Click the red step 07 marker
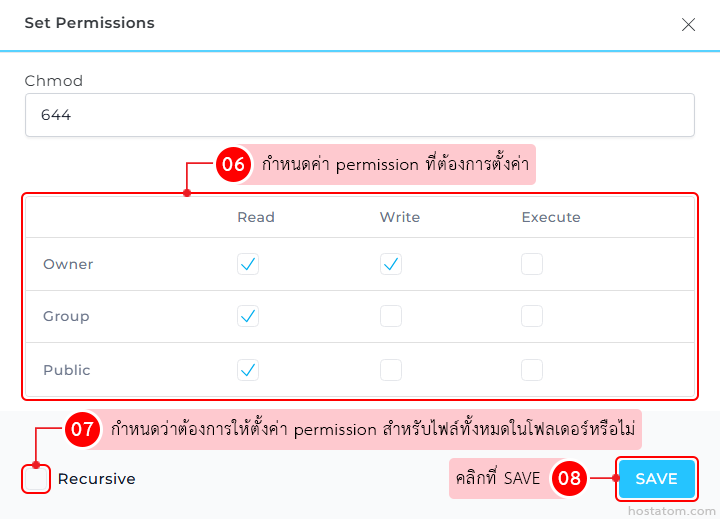 point(82,431)
